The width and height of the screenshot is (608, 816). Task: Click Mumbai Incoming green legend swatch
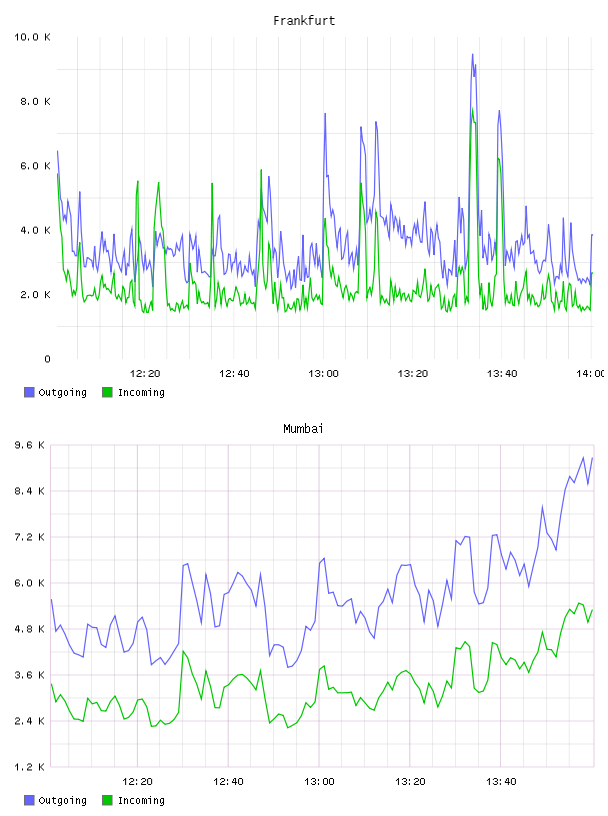[107, 800]
